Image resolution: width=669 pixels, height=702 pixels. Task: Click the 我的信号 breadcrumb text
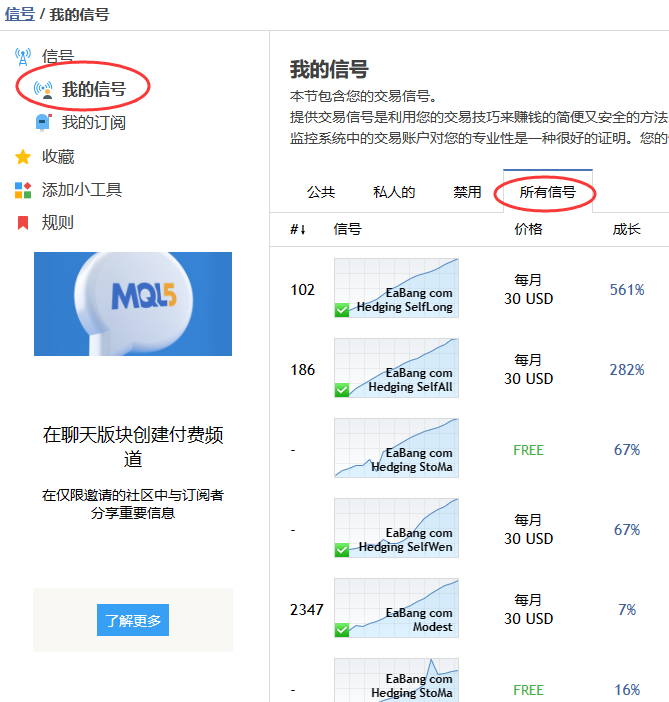[79, 14]
